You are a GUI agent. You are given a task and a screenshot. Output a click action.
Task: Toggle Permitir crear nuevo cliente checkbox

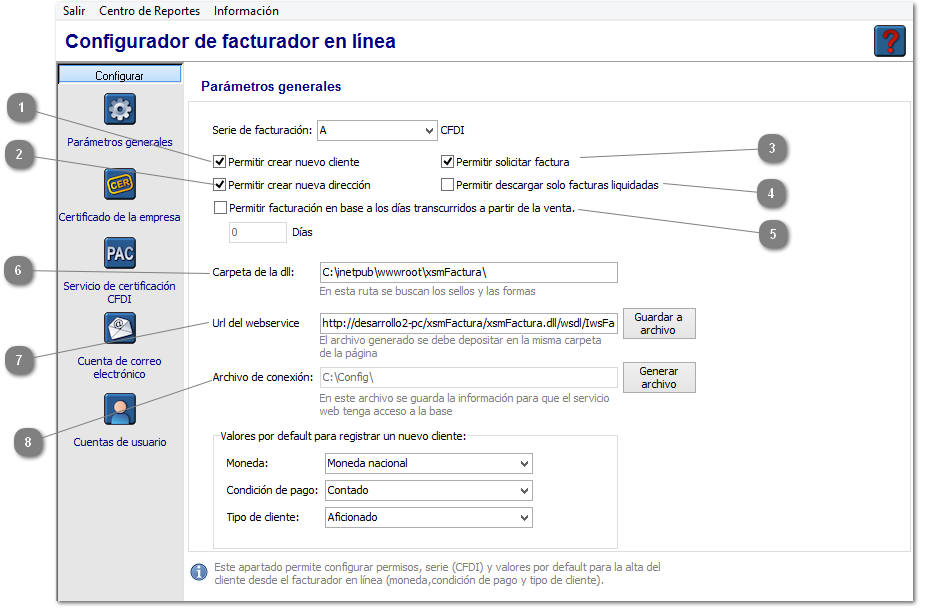(219, 162)
